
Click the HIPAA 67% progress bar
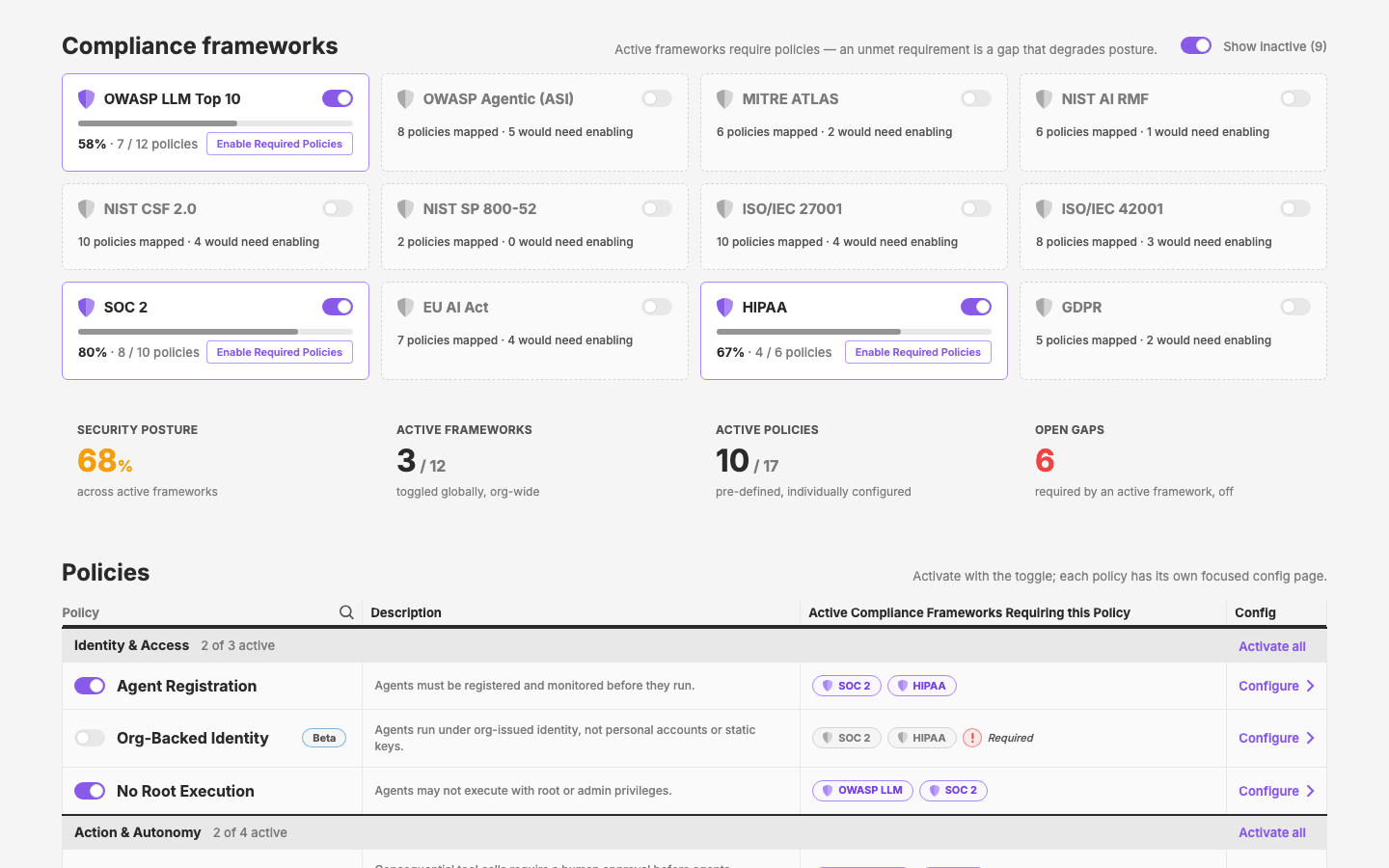pos(854,332)
